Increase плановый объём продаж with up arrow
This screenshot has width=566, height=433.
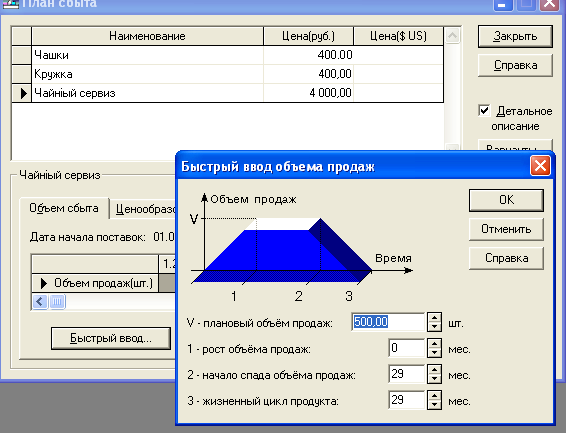[434, 318]
